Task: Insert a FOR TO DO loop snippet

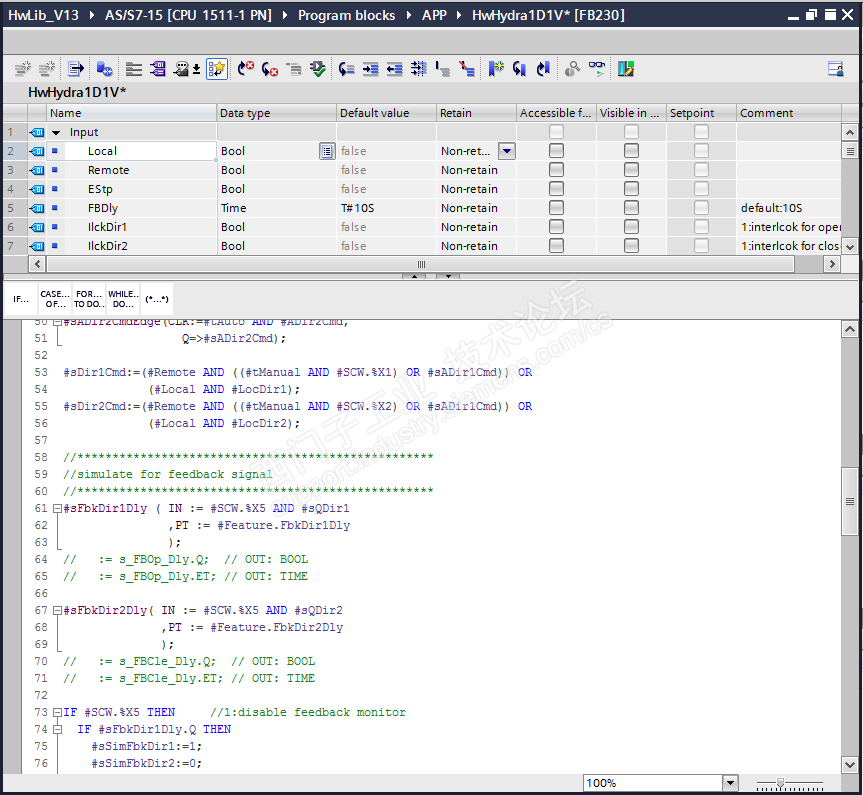Action: click(88, 299)
